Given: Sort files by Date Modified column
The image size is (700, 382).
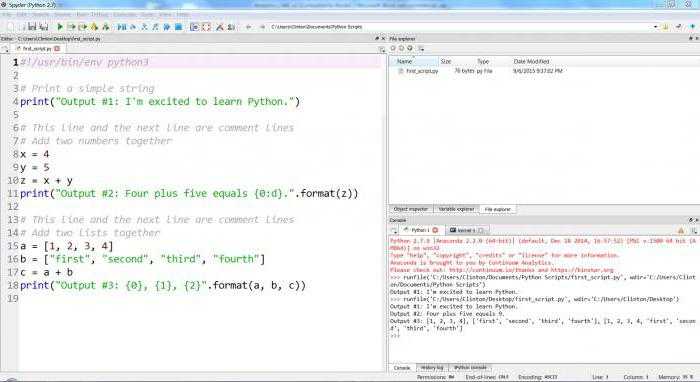Looking at the screenshot, I should (531, 61).
